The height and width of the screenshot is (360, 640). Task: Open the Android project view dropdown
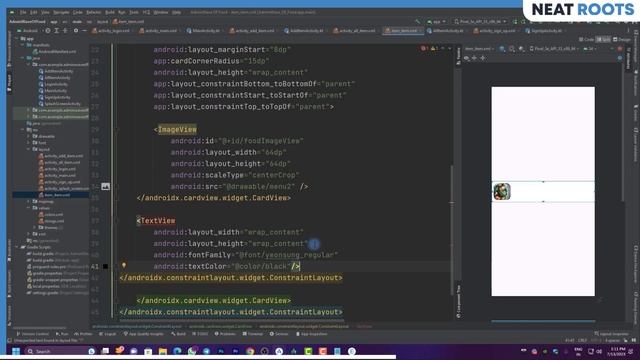tap(28, 31)
